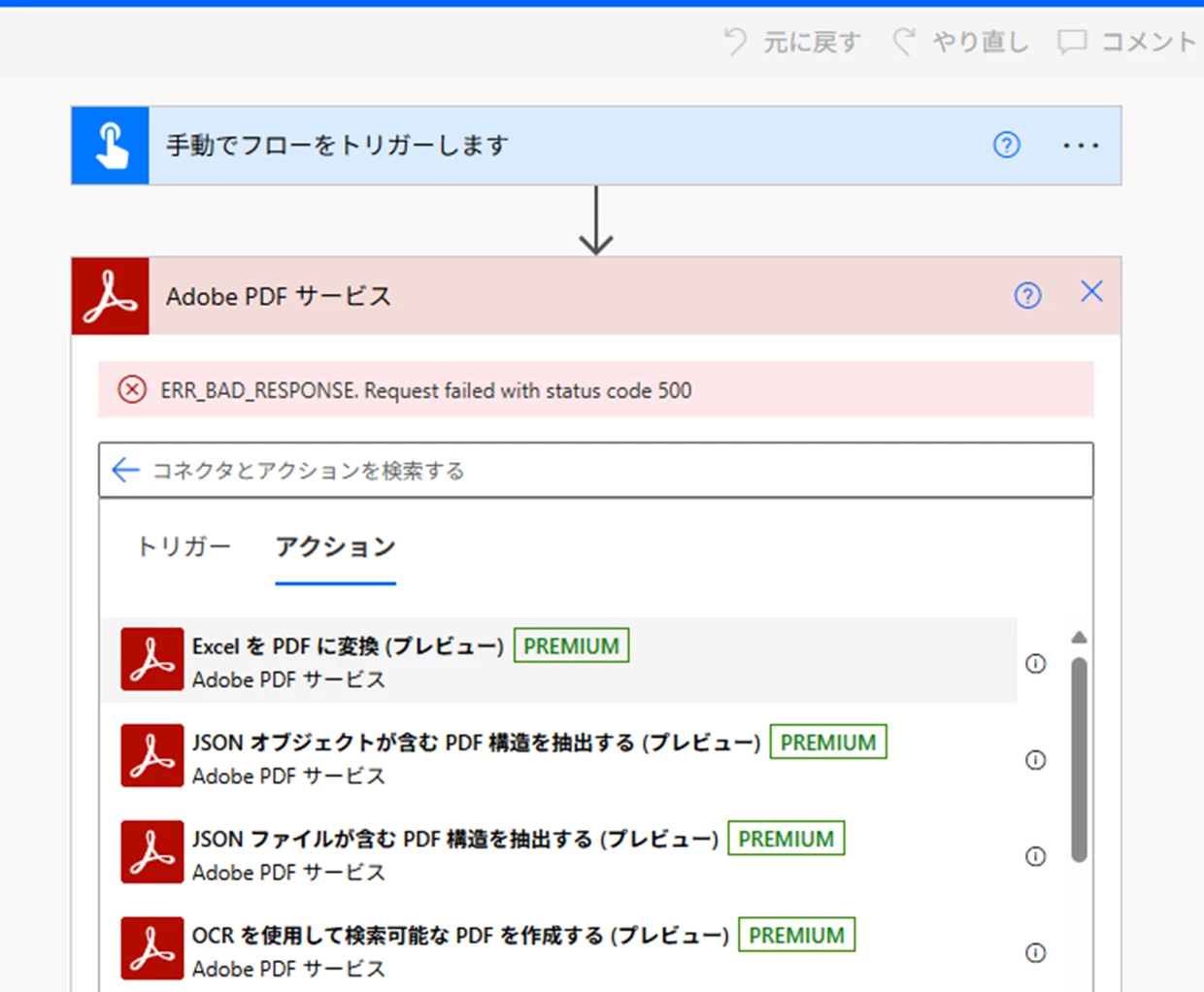Switch to the アクション tab
This screenshot has width=1204, height=992.
pyautogui.click(x=336, y=546)
